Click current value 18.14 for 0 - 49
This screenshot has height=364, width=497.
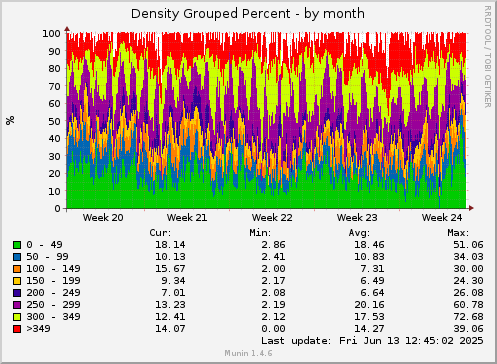pyautogui.click(x=170, y=245)
